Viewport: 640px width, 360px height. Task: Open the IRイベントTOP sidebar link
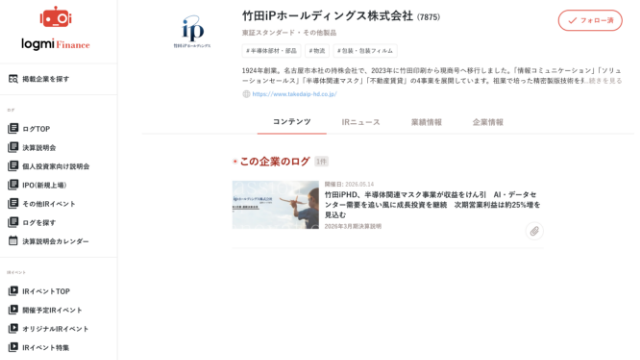coord(46,291)
